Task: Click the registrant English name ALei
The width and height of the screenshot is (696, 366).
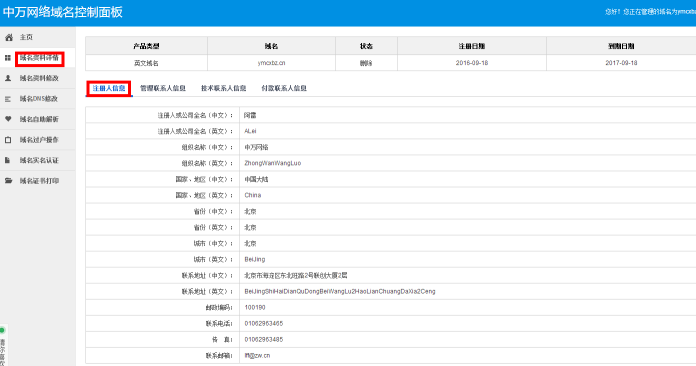Action: tap(250, 131)
